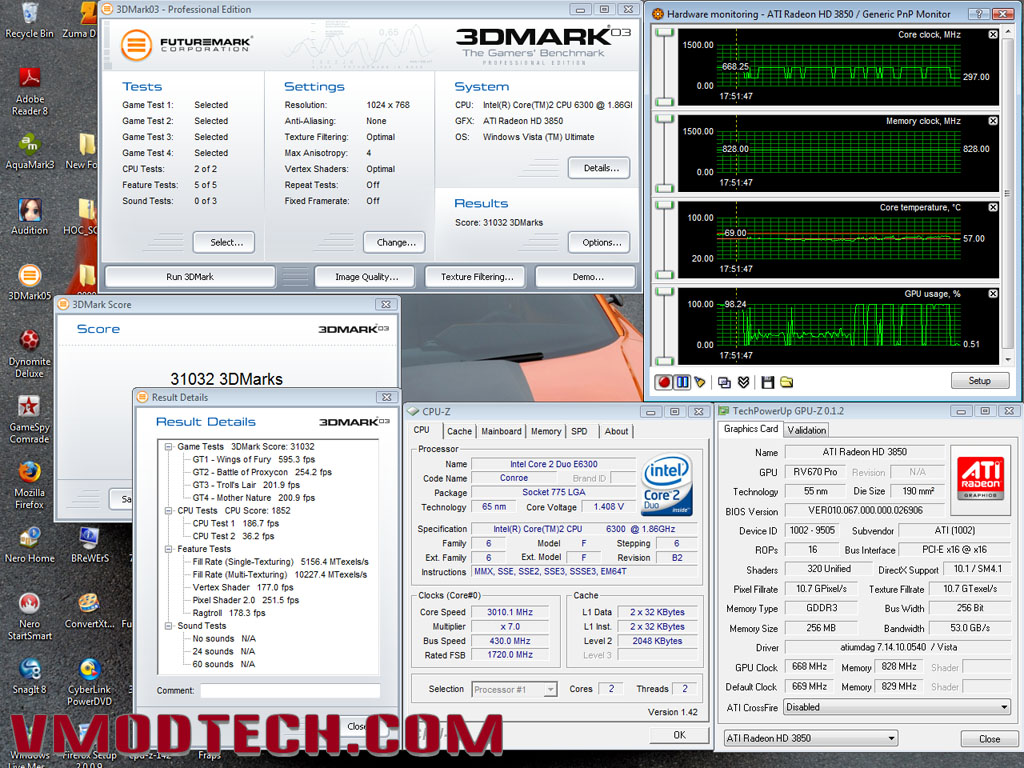The height and width of the screenshot is (768, 1024).
Task: Launch the Audition desktop shortcut
Action: (x=29, y=217)
